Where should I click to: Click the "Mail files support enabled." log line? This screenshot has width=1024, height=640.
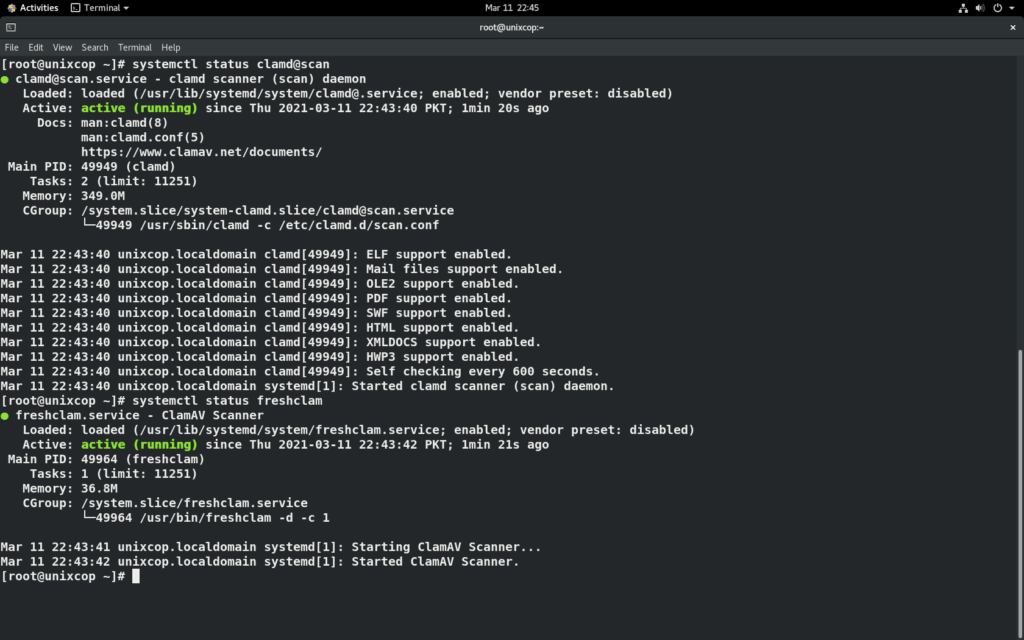[x=464, y=269]
